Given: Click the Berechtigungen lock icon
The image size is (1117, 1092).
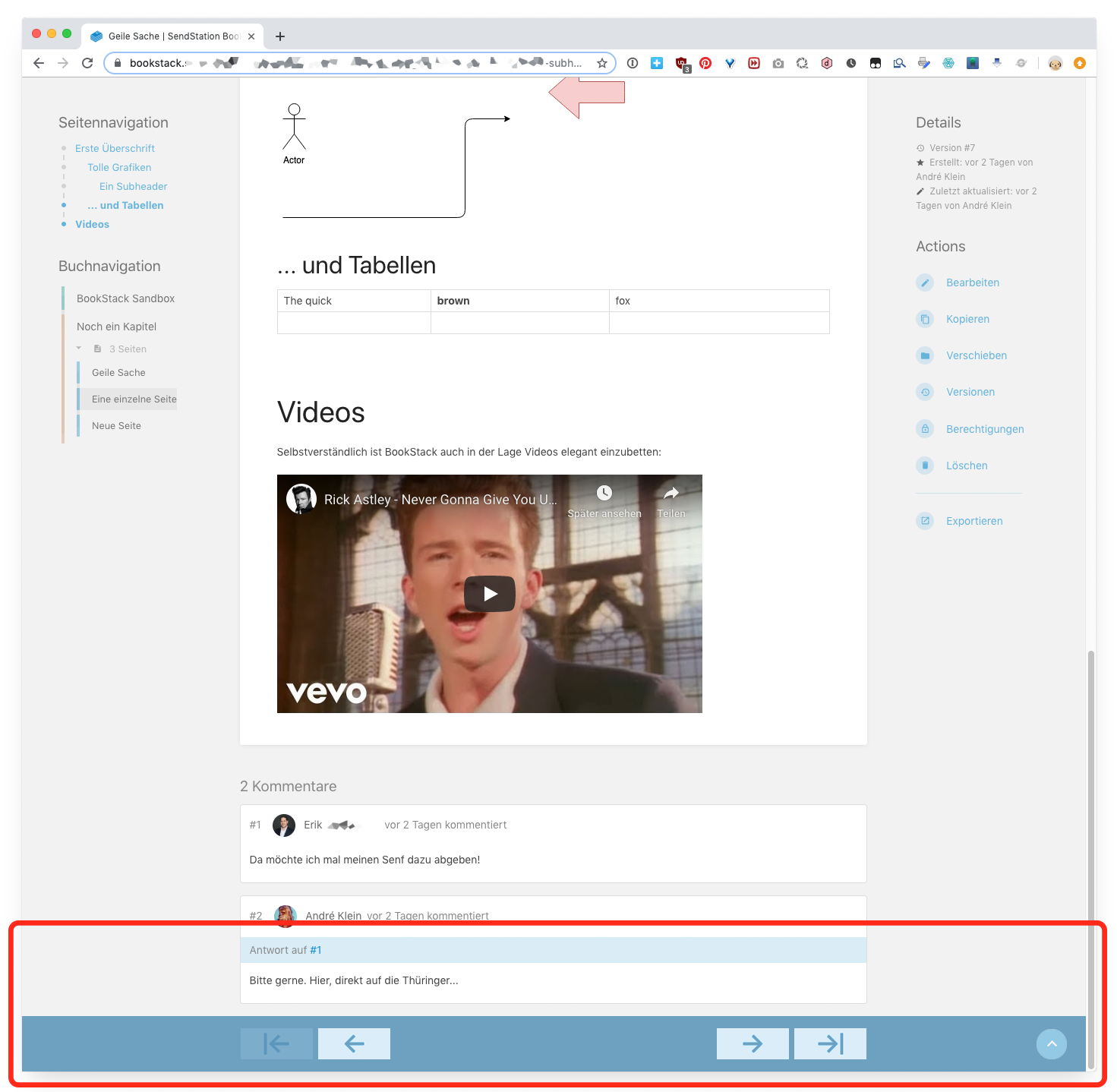Looking at the screenshot, I should [x=925, y=428].
